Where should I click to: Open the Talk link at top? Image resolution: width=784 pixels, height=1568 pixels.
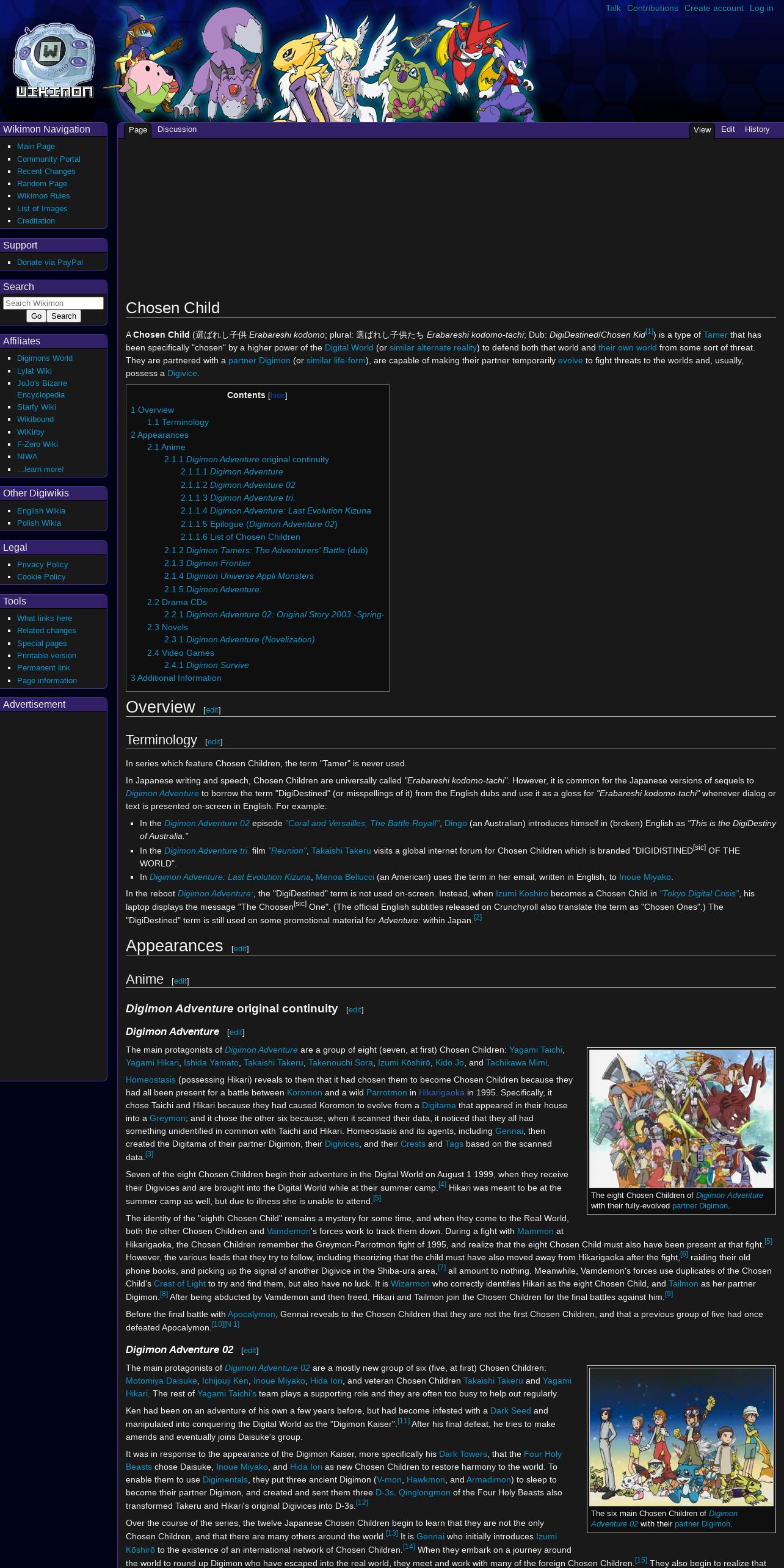coord(613,8)
